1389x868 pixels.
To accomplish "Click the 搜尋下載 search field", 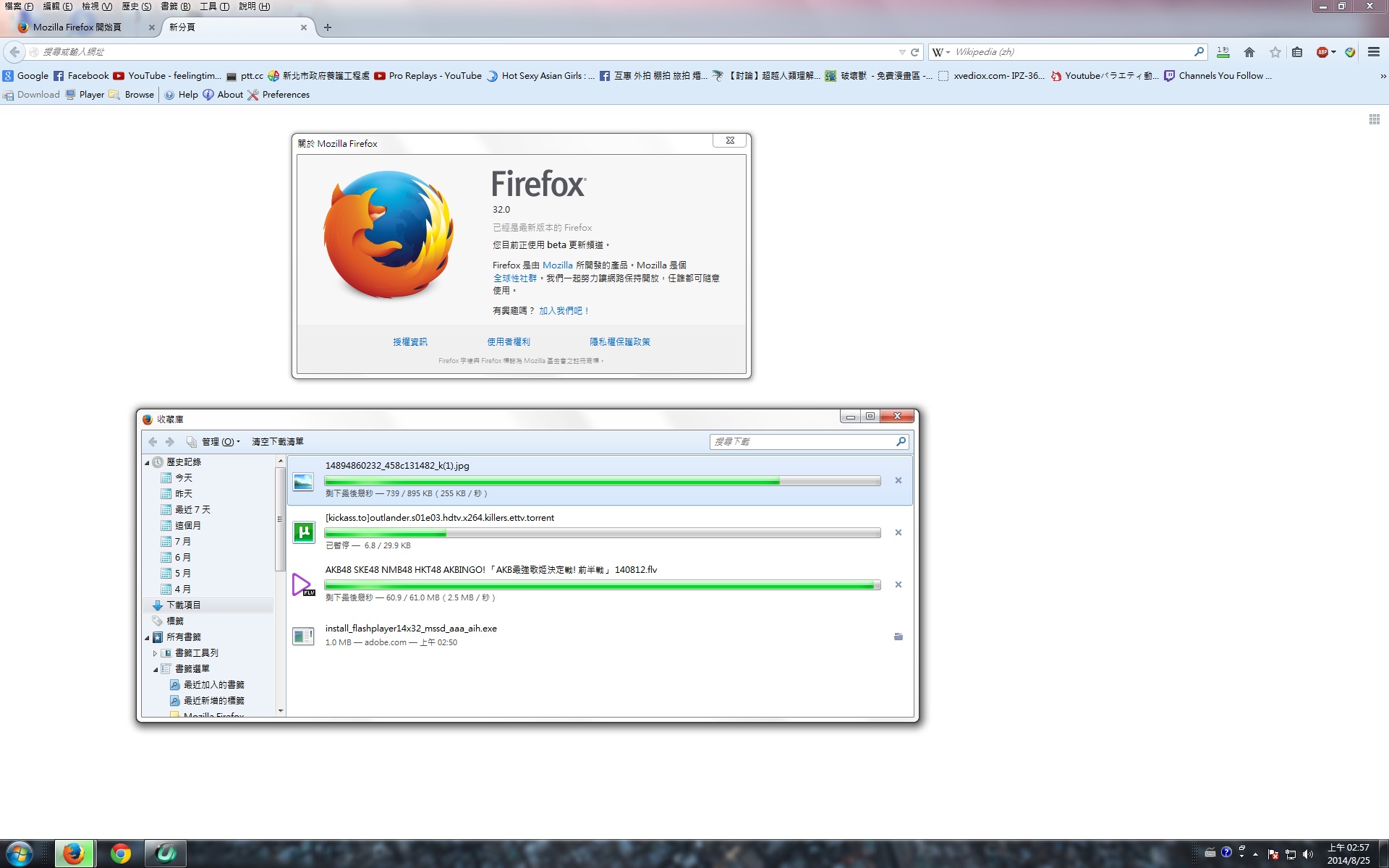I will (802, 442).
